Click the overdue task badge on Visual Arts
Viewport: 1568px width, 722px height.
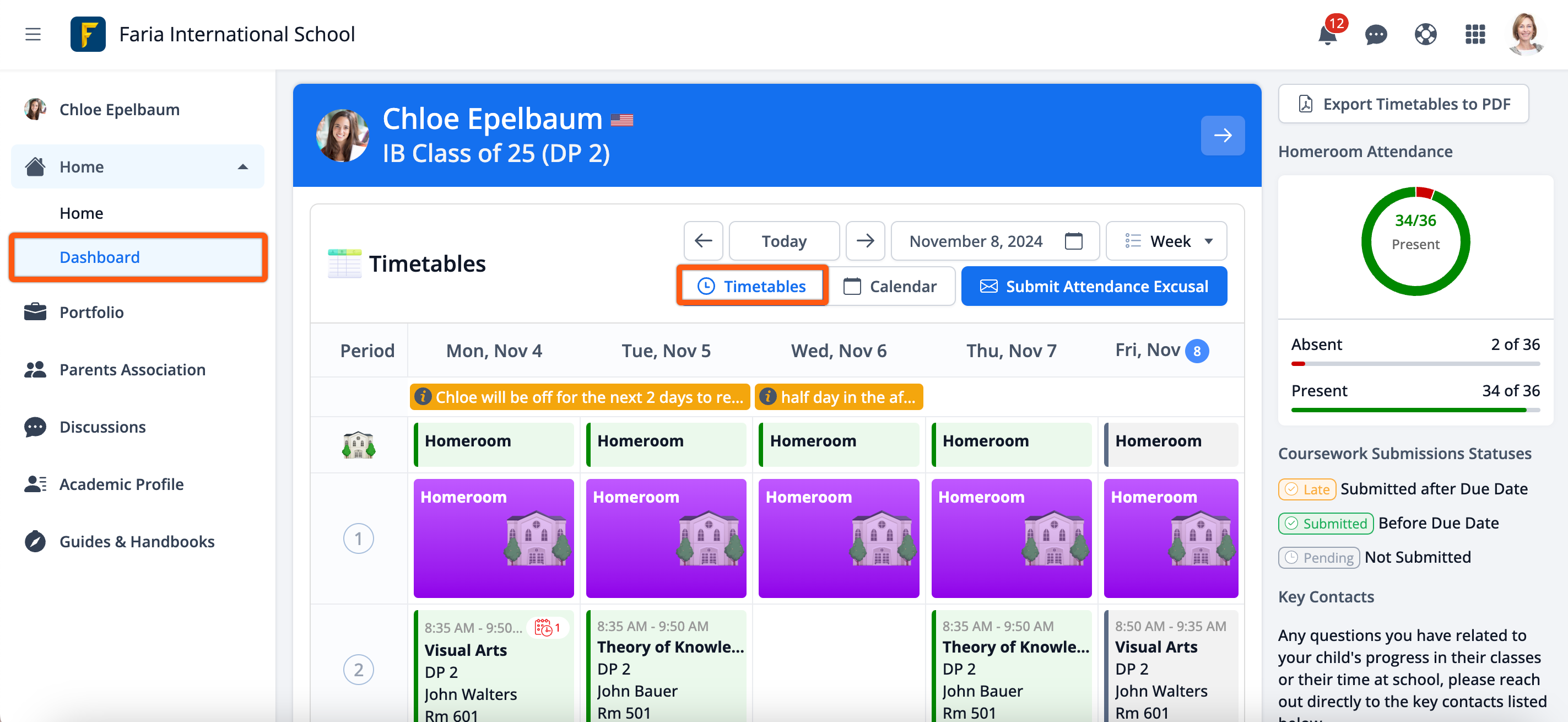point(548,628)
